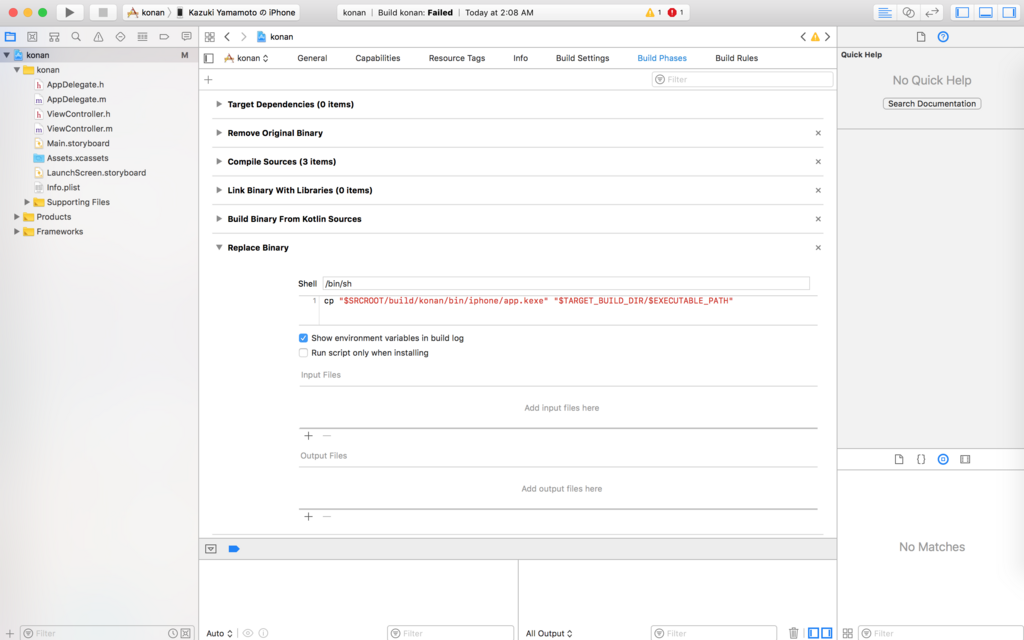Open the Issue navigator warning icon
Viewport: 1024px width, 640px height.
[x=98, y=37]
